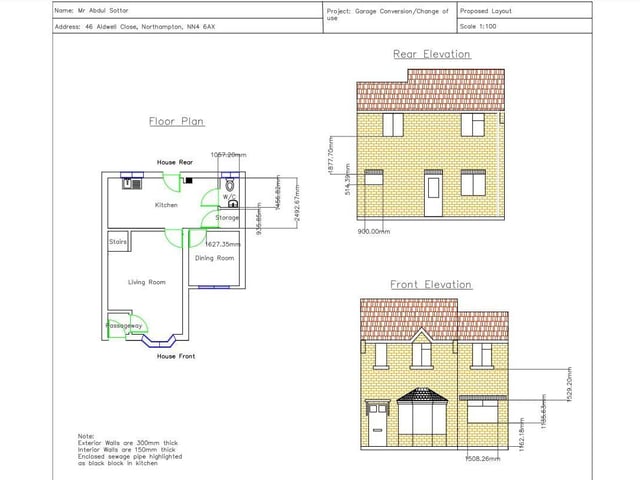Select the 'Kitchen' room label
640x480 pixels.
[166, 205]
